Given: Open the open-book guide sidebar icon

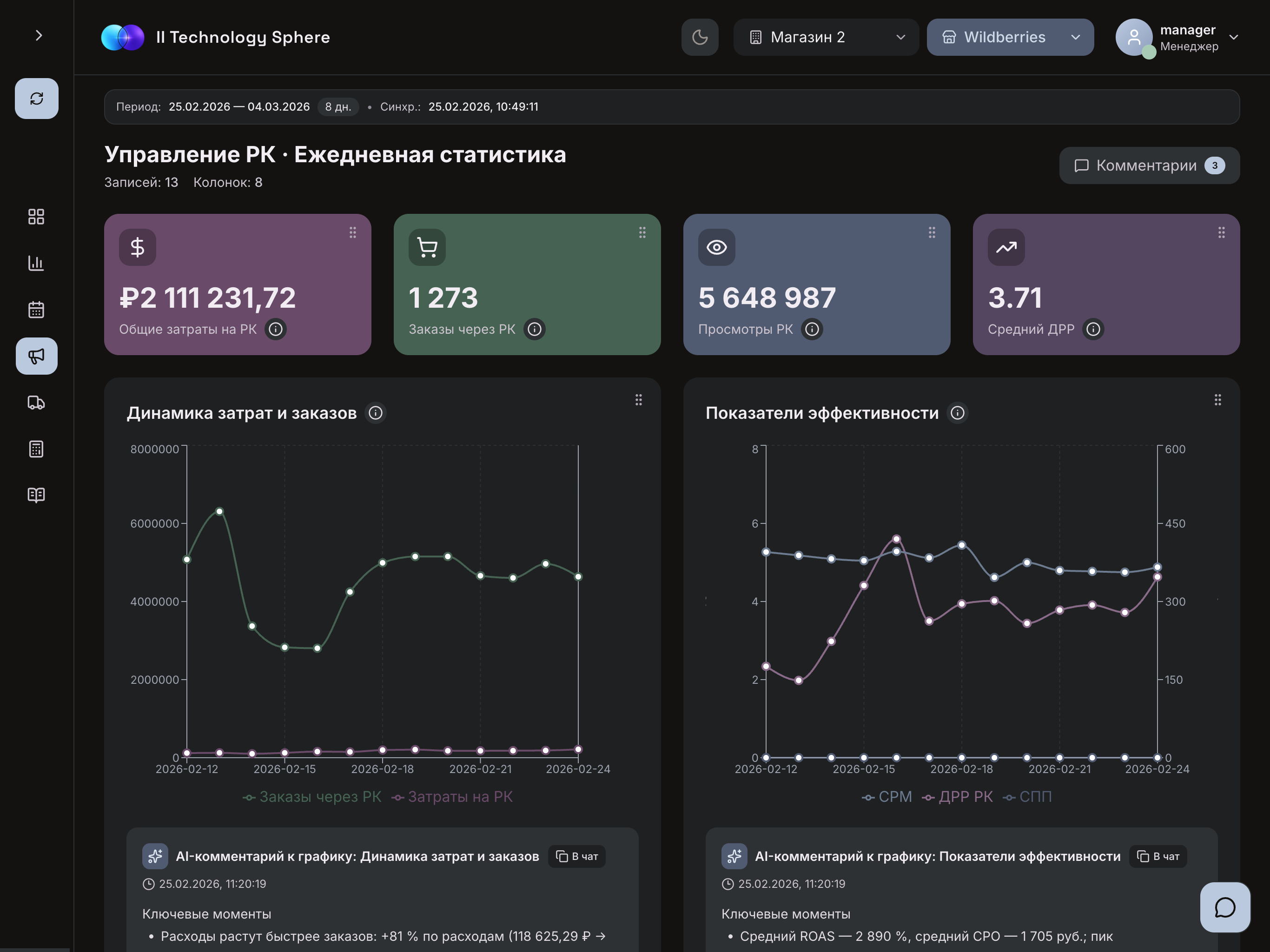Looking at the screenshot, I should (x=36, y=495).
